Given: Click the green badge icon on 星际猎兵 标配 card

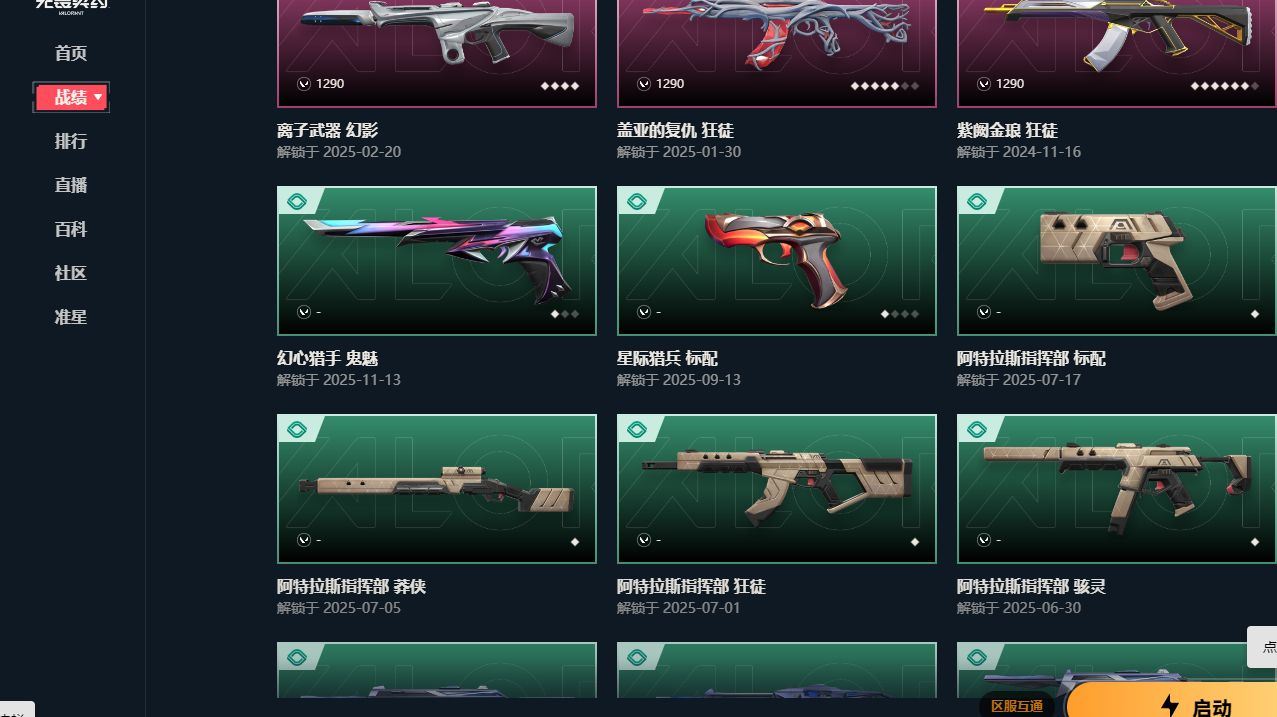Looking at the screenshot, I should pos(637,202).
